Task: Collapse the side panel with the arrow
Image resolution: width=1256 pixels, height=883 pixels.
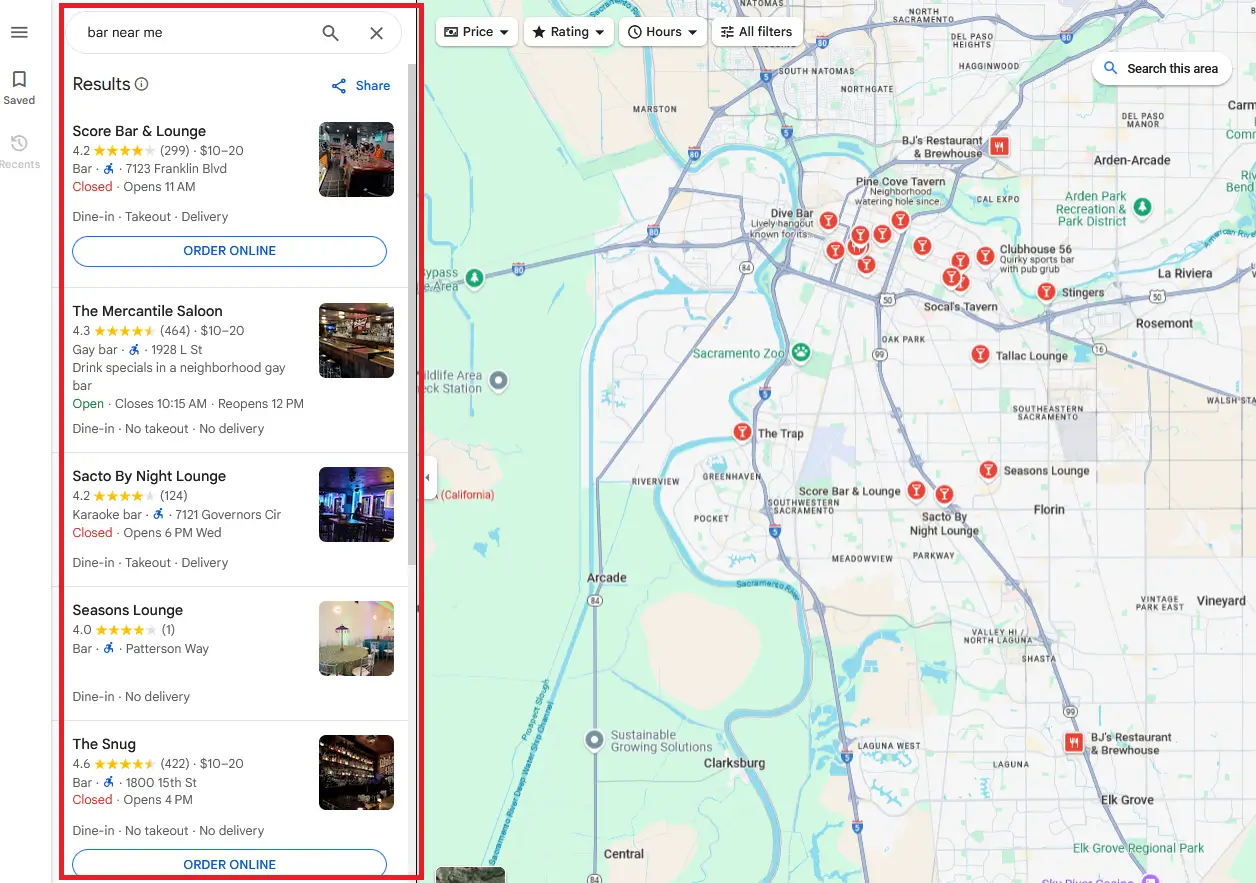Action: (x=428, y=478)
